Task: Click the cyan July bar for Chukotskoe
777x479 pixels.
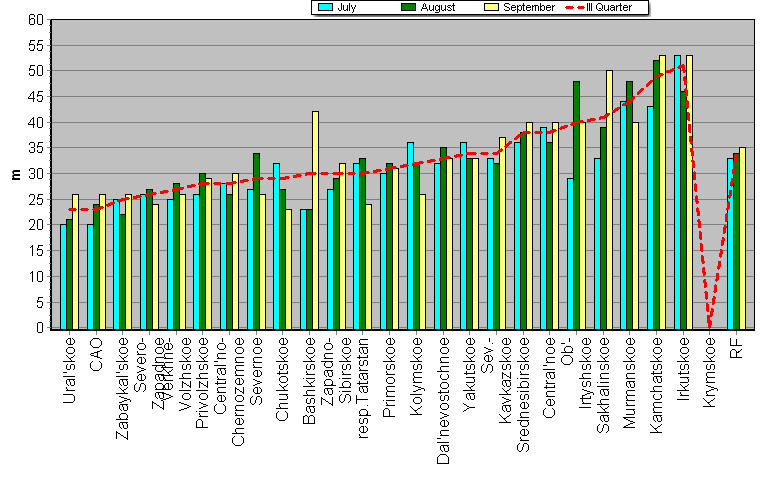Action: tap(277, 246)
